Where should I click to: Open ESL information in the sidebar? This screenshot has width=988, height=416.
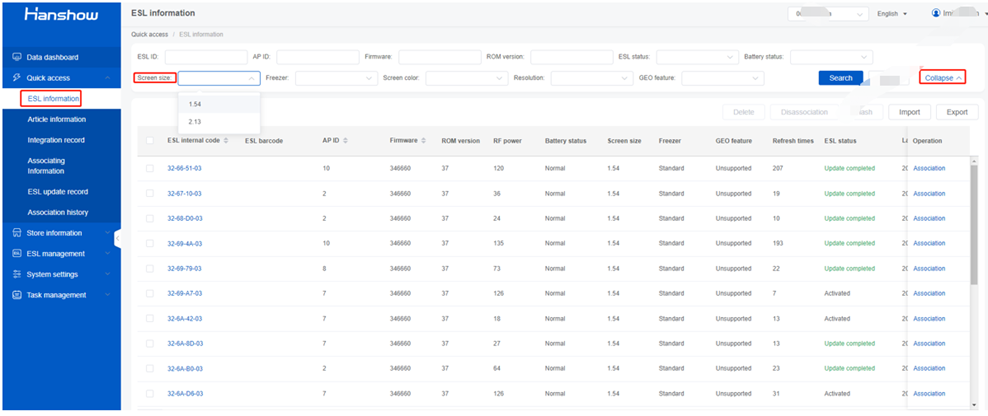pos(54,98)
